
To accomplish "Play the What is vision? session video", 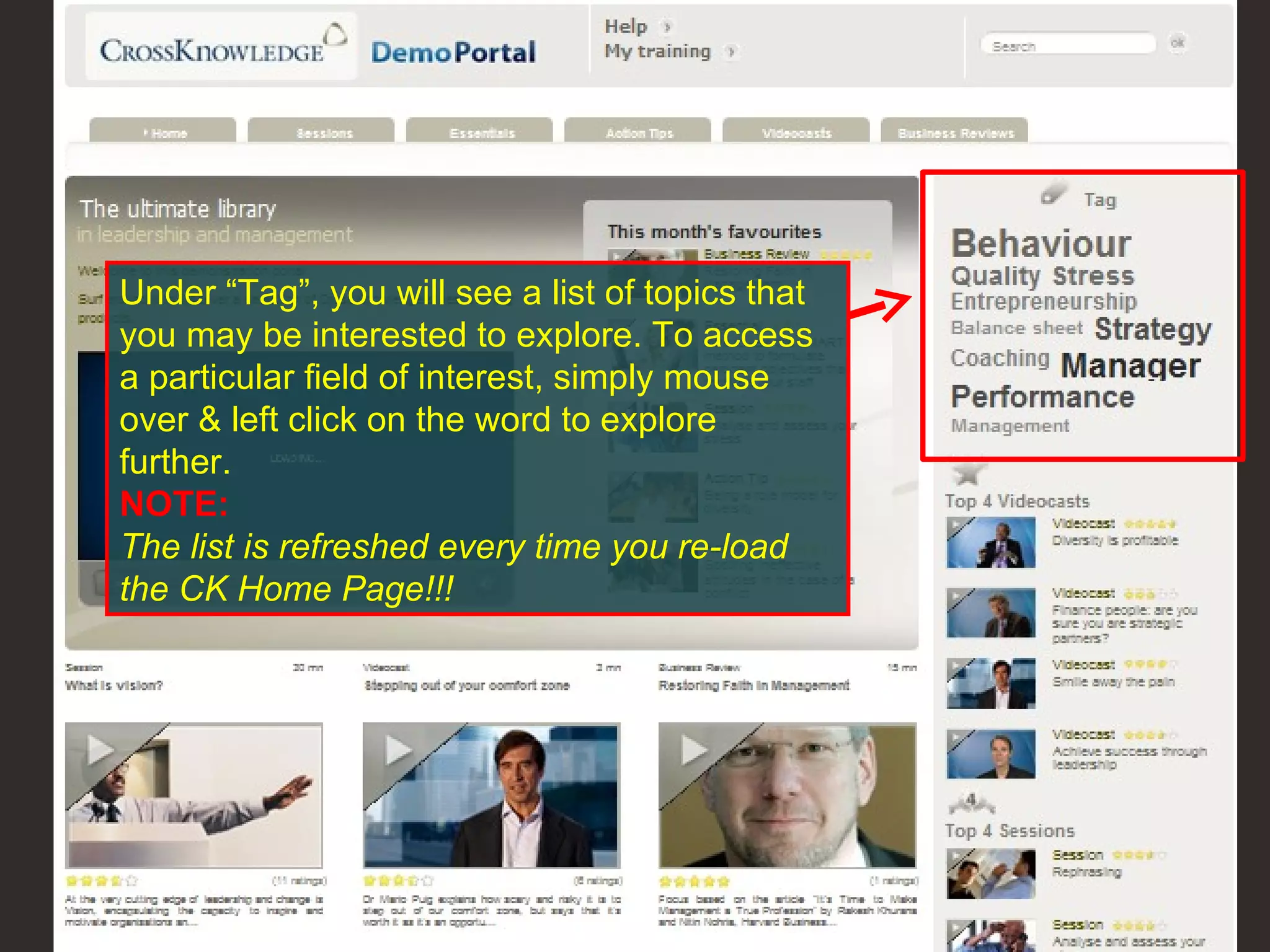I will point(193,795).
